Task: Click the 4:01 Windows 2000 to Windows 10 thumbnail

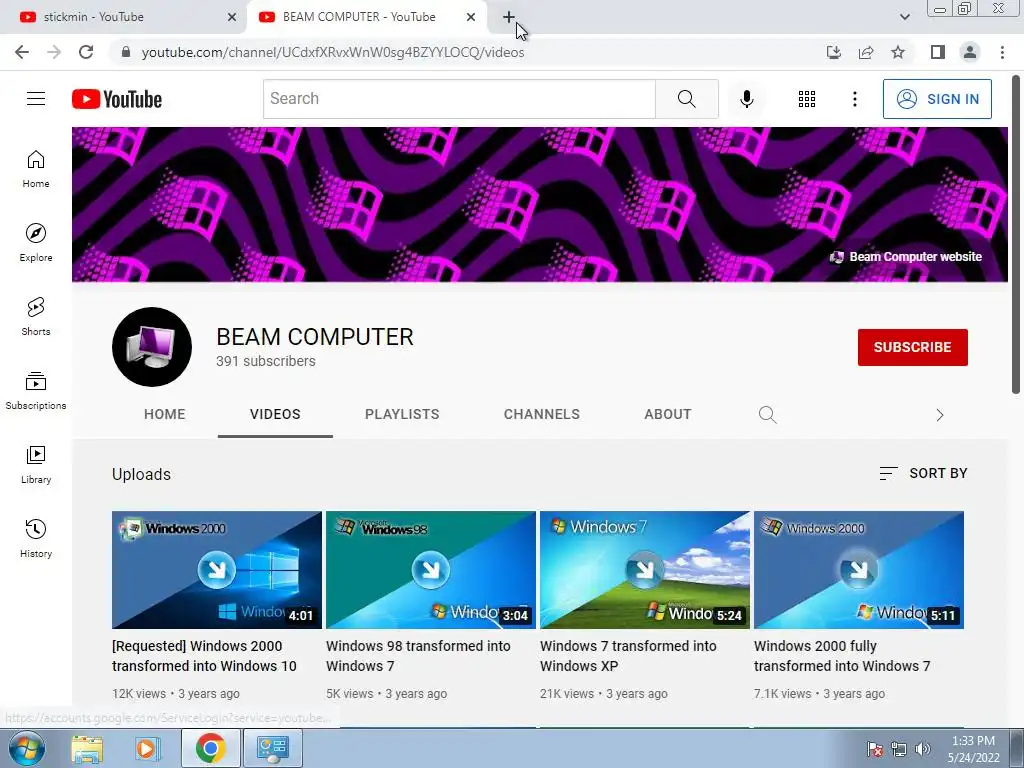Action: [x=217, y=569]
